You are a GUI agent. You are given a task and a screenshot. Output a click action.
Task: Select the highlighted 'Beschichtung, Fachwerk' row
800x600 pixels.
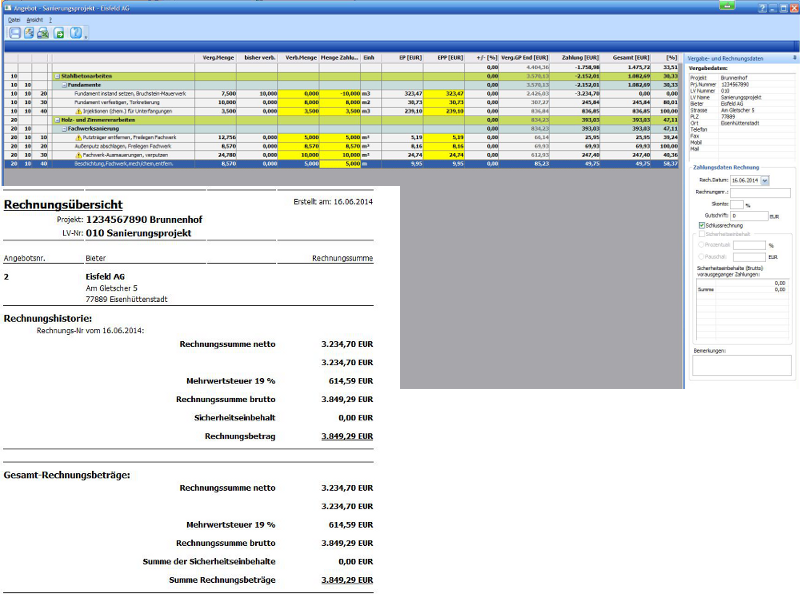(x=341, y=164)
